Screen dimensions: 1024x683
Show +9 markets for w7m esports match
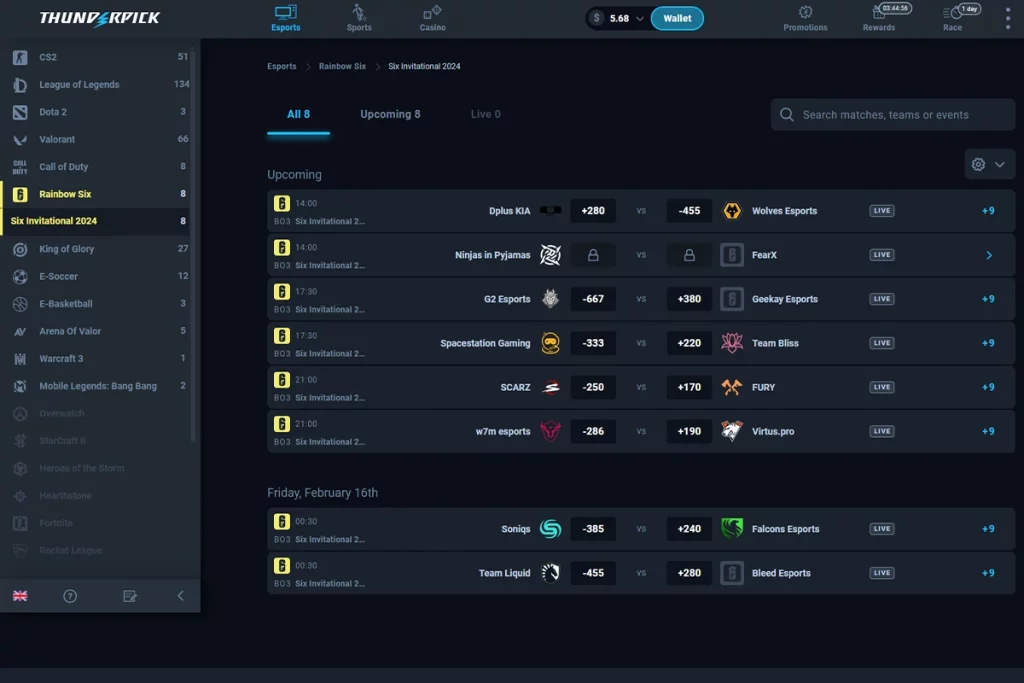(988, 431)
